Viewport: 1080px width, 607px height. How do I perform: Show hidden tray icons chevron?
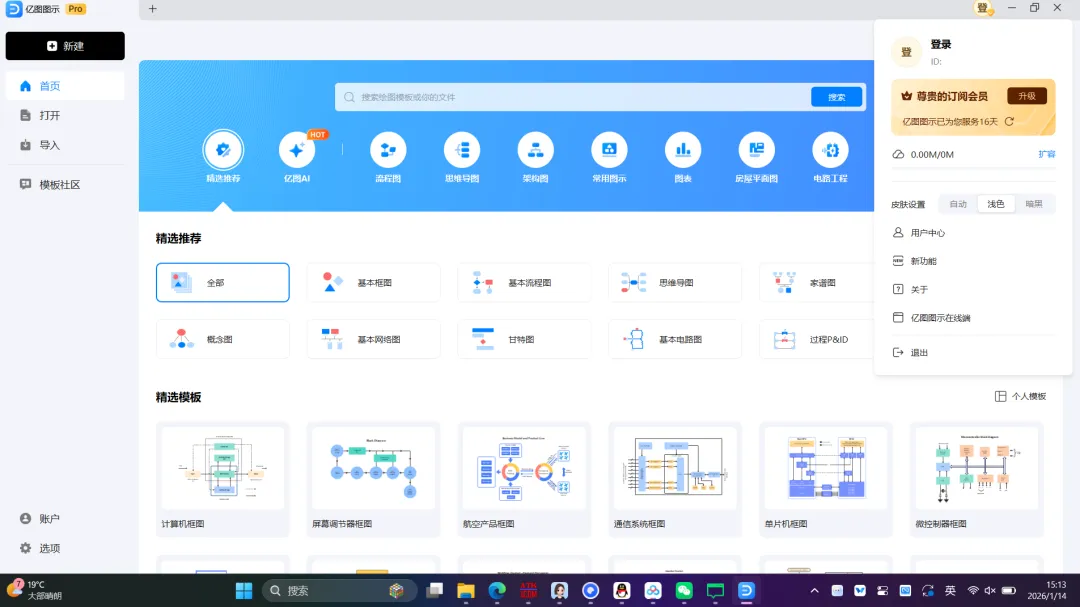click(x=814, y=590)
